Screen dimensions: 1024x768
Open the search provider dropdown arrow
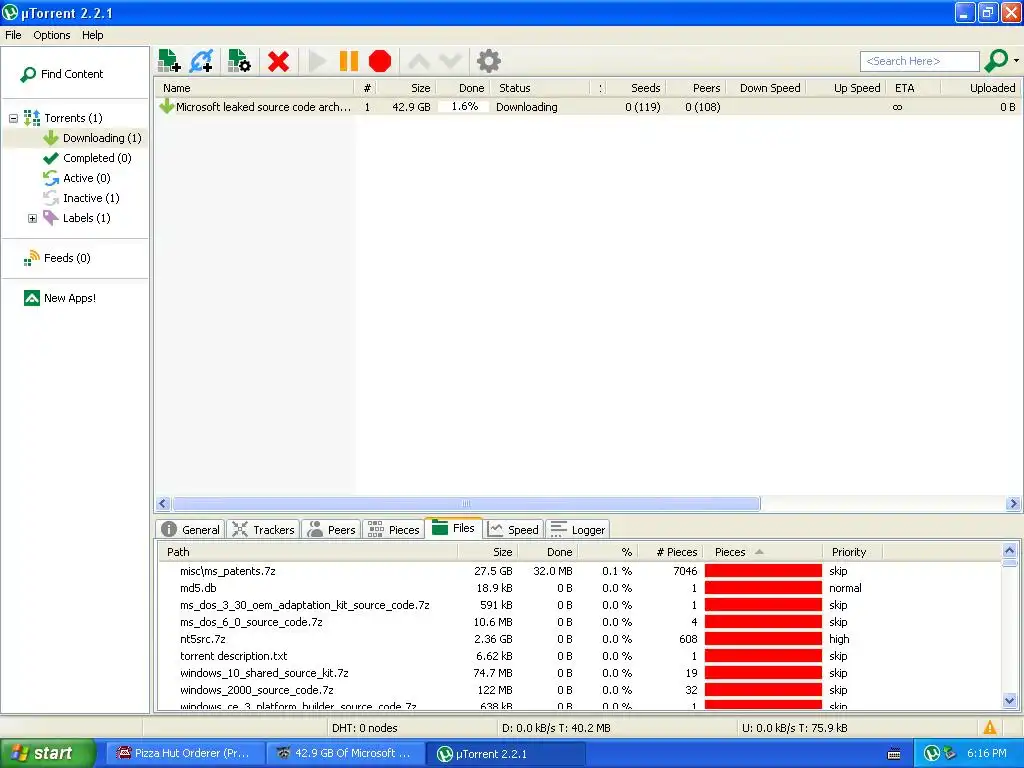[1016, 61]
